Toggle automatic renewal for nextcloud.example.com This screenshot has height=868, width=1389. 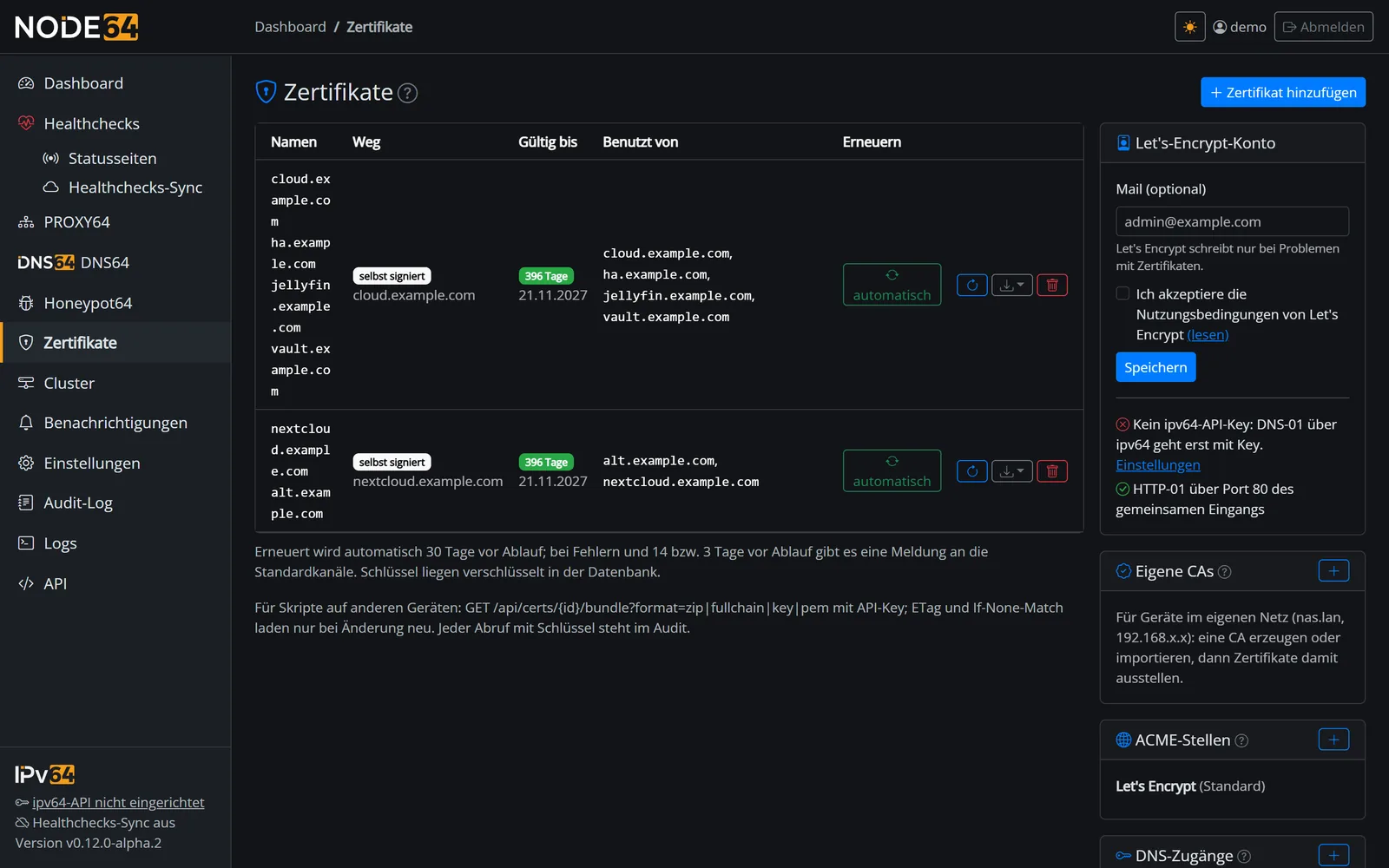892,470
